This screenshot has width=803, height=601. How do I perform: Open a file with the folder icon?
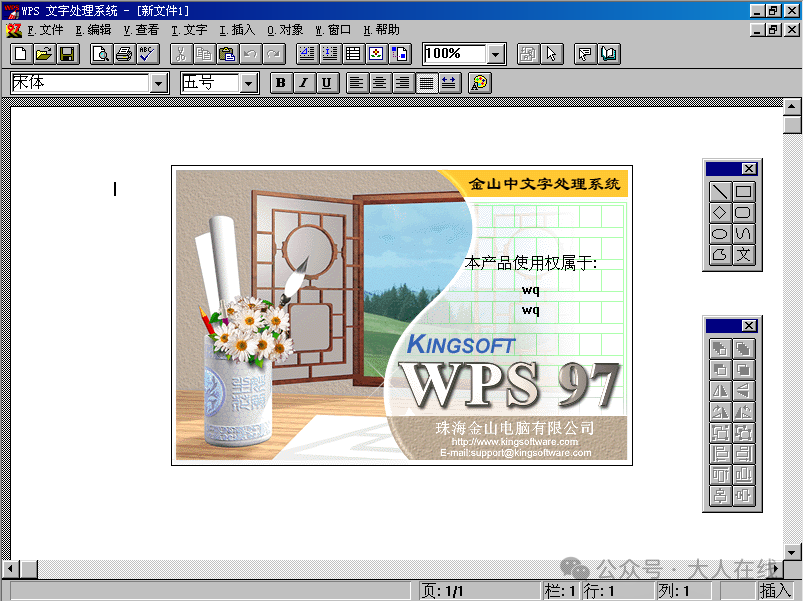coord(45,54)
